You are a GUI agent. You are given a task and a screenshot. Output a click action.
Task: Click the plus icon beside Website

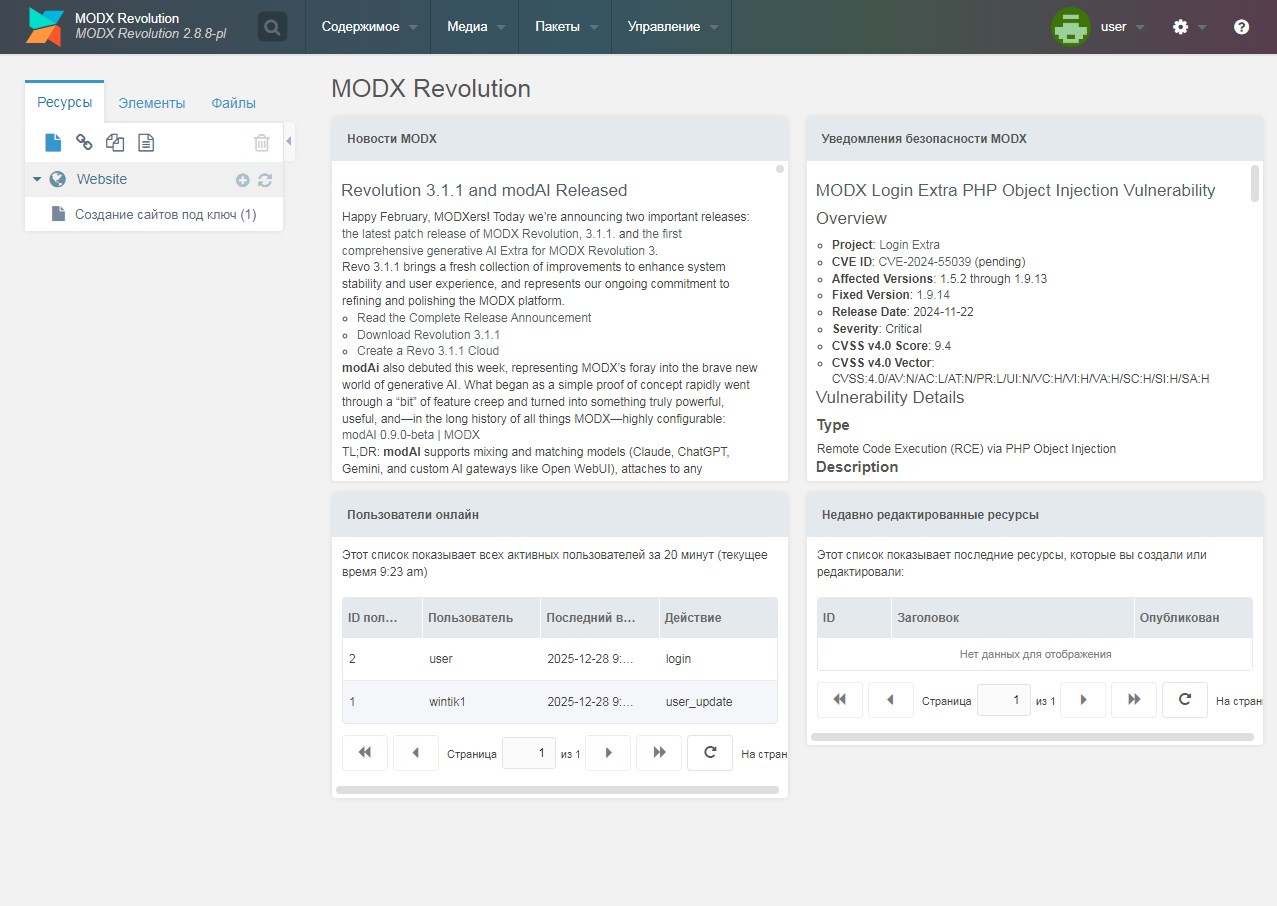[x=242, y=180]
